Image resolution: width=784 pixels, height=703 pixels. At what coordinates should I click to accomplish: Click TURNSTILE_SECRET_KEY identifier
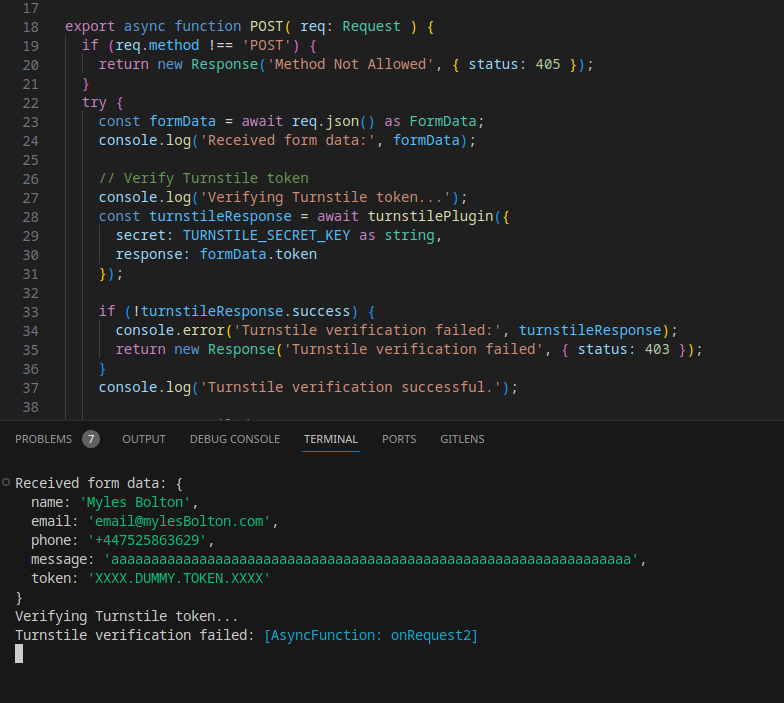pos(266,235)
